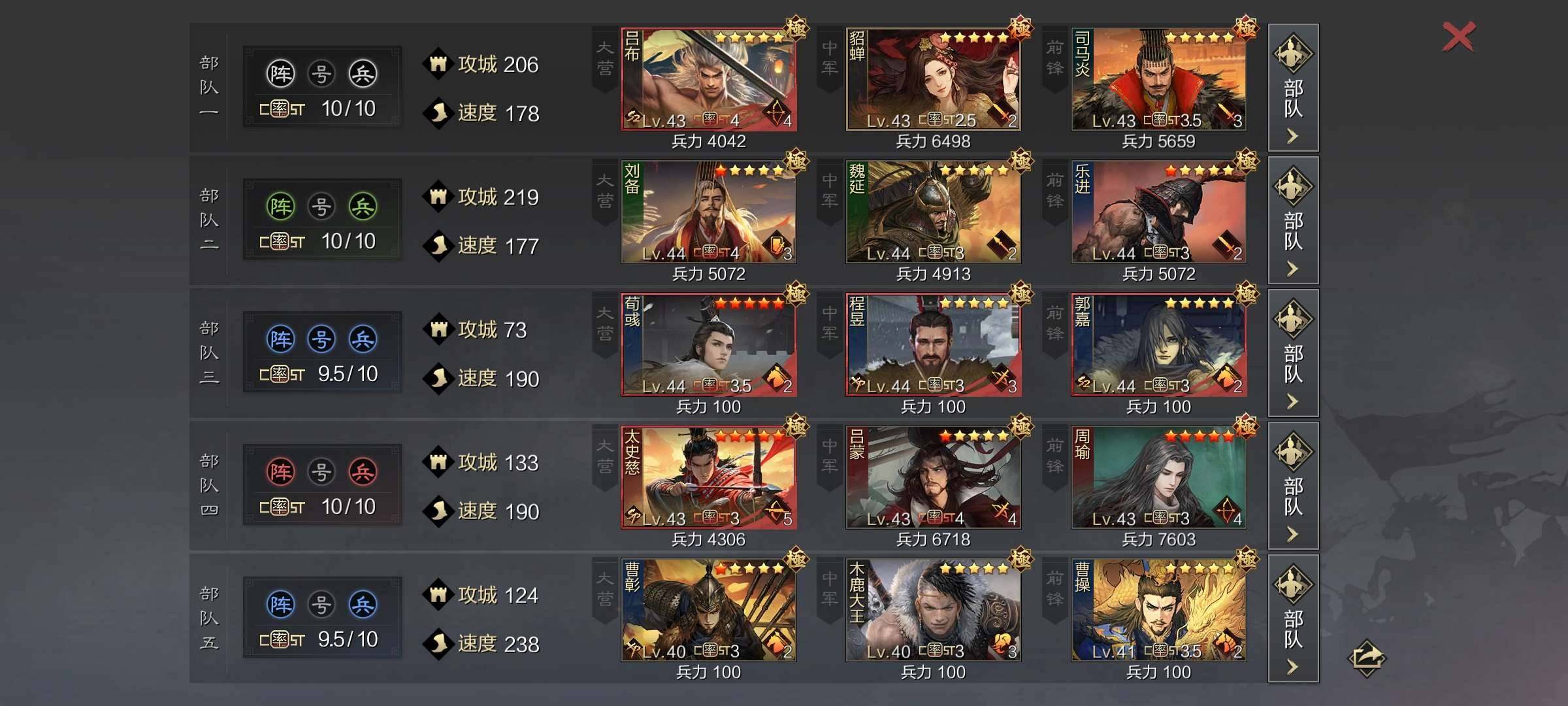Toggle the red 兵 badge in 部队四
Viewport: 1568px width, 706px height.
pos(363,472)
